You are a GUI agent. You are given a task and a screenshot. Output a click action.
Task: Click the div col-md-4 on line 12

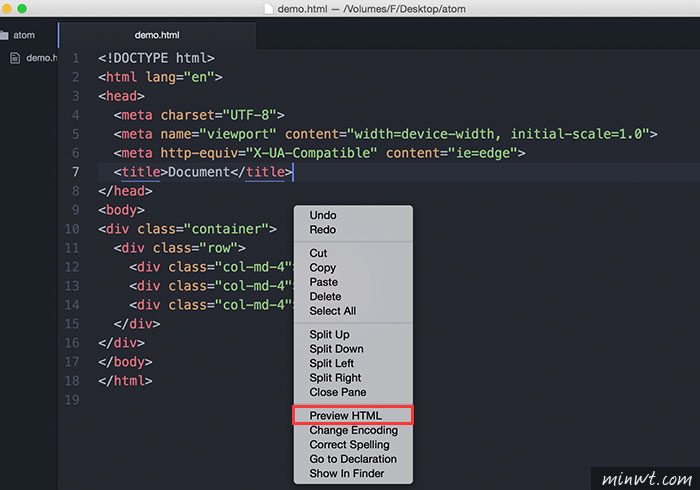pos(211,267)
